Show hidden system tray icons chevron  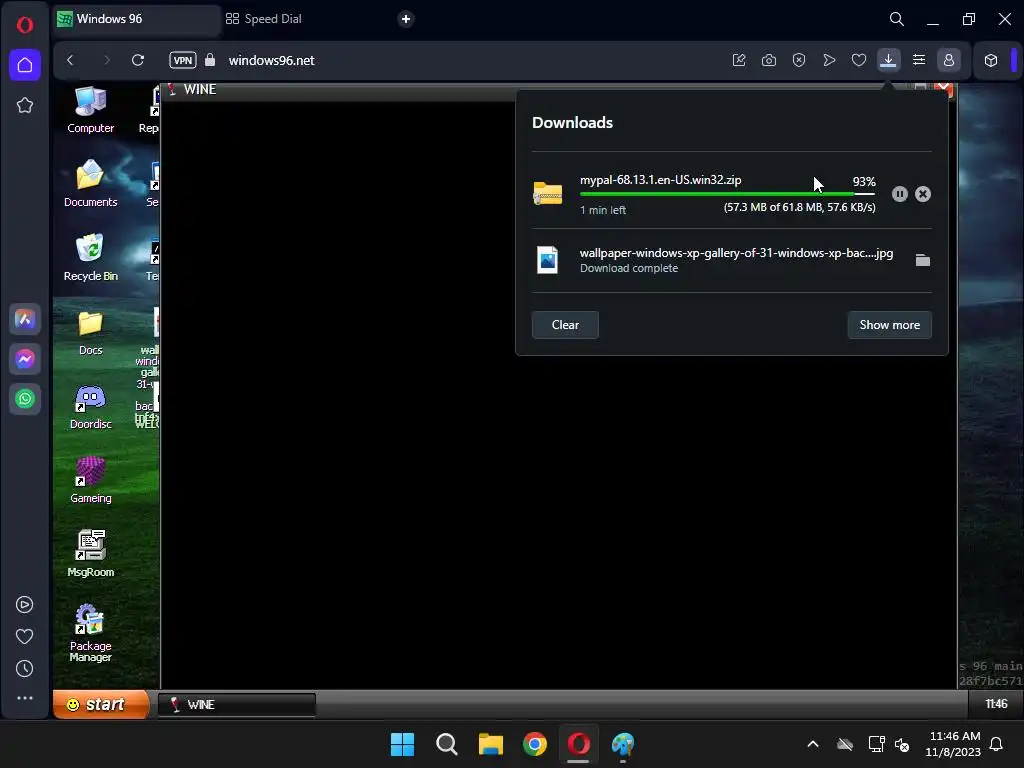(813, 744)
